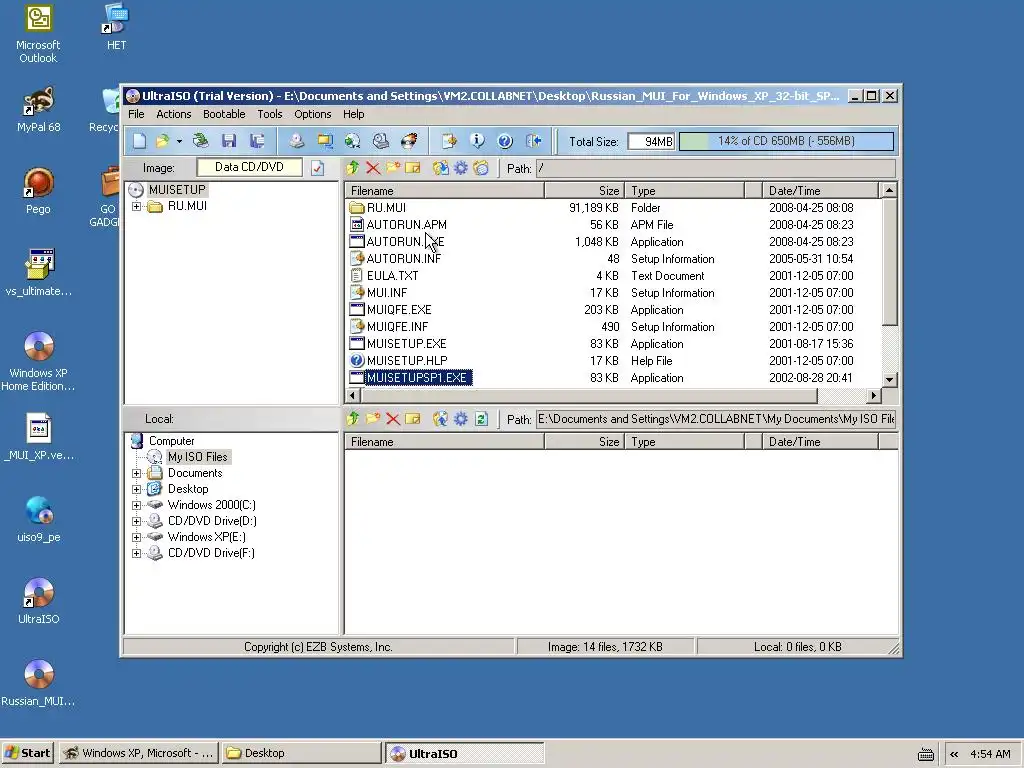This screenshot has height=768, width=1024.
Task: Click the Info bubble toolbar icon
Action: point(477,141)
